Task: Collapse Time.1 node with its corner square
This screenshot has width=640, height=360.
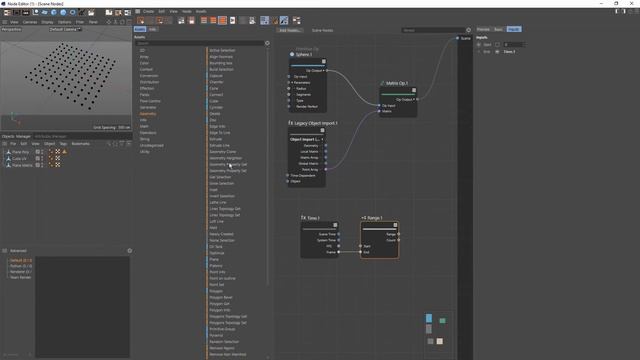Action: click(335, 225)
